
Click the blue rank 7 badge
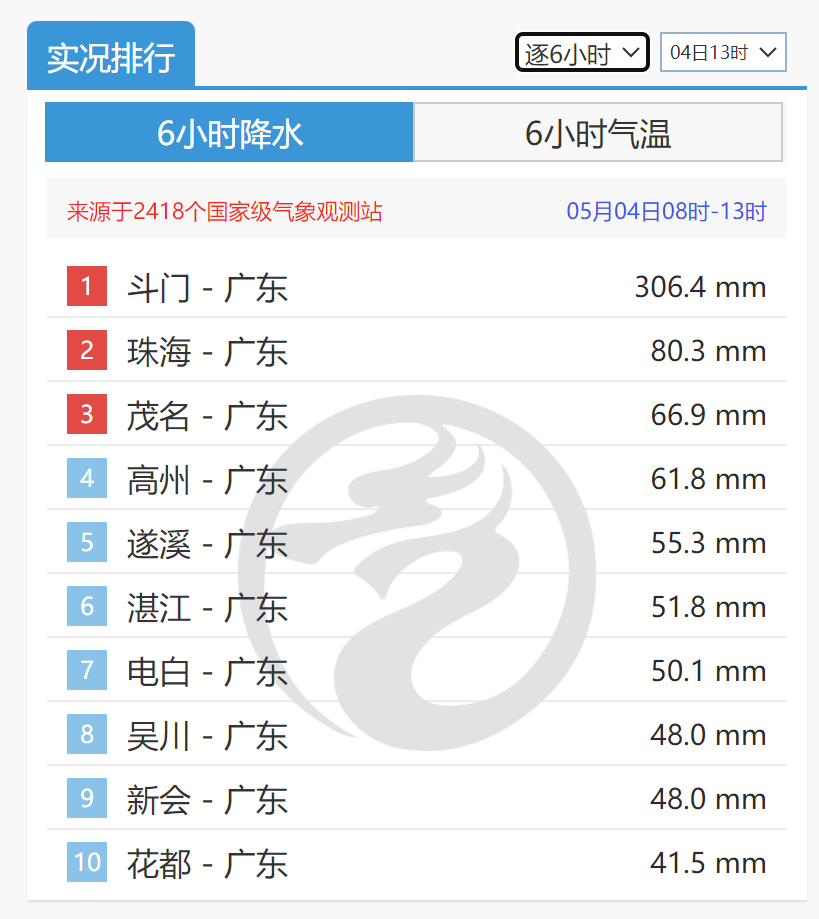point(87,671)
